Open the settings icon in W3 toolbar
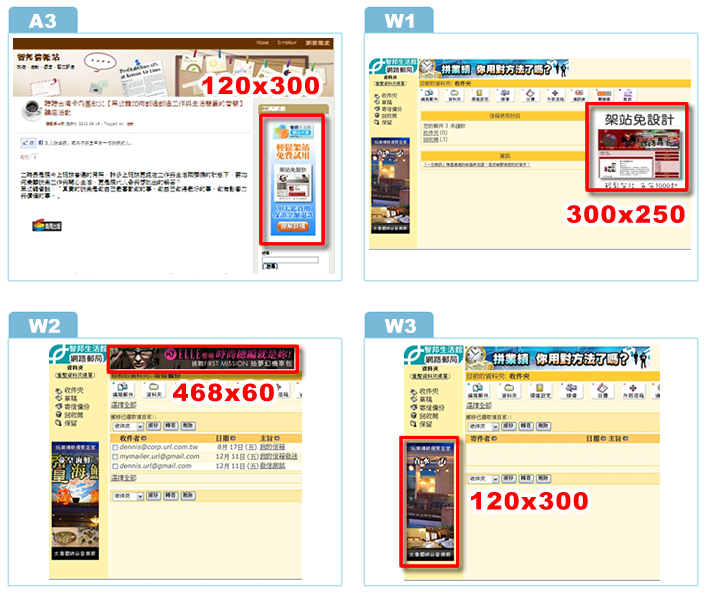The image size is (706, 612). coord(539,391)
